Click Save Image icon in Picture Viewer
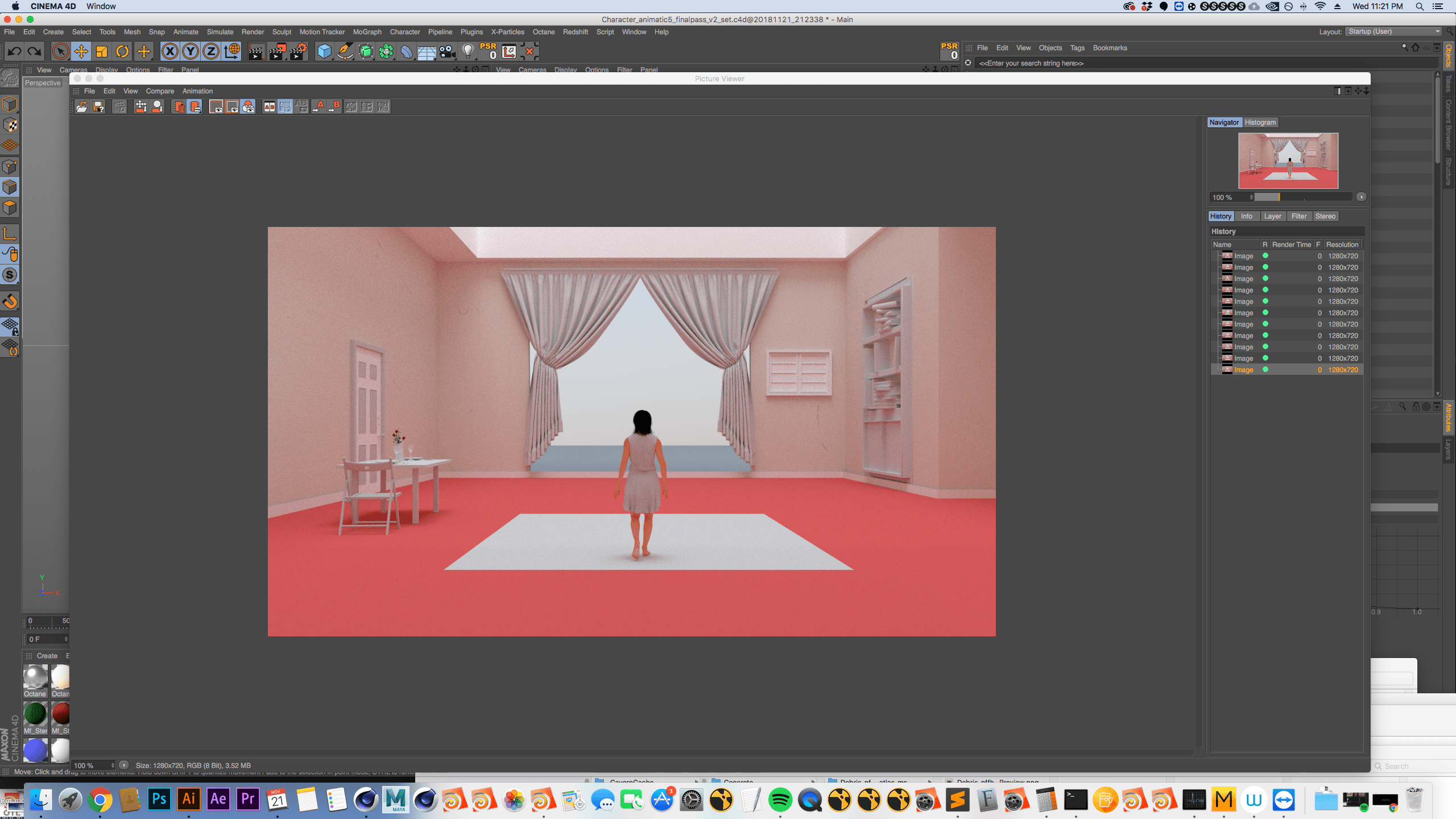This screenshot has height=819, width=1456. [x=98, y=107]
